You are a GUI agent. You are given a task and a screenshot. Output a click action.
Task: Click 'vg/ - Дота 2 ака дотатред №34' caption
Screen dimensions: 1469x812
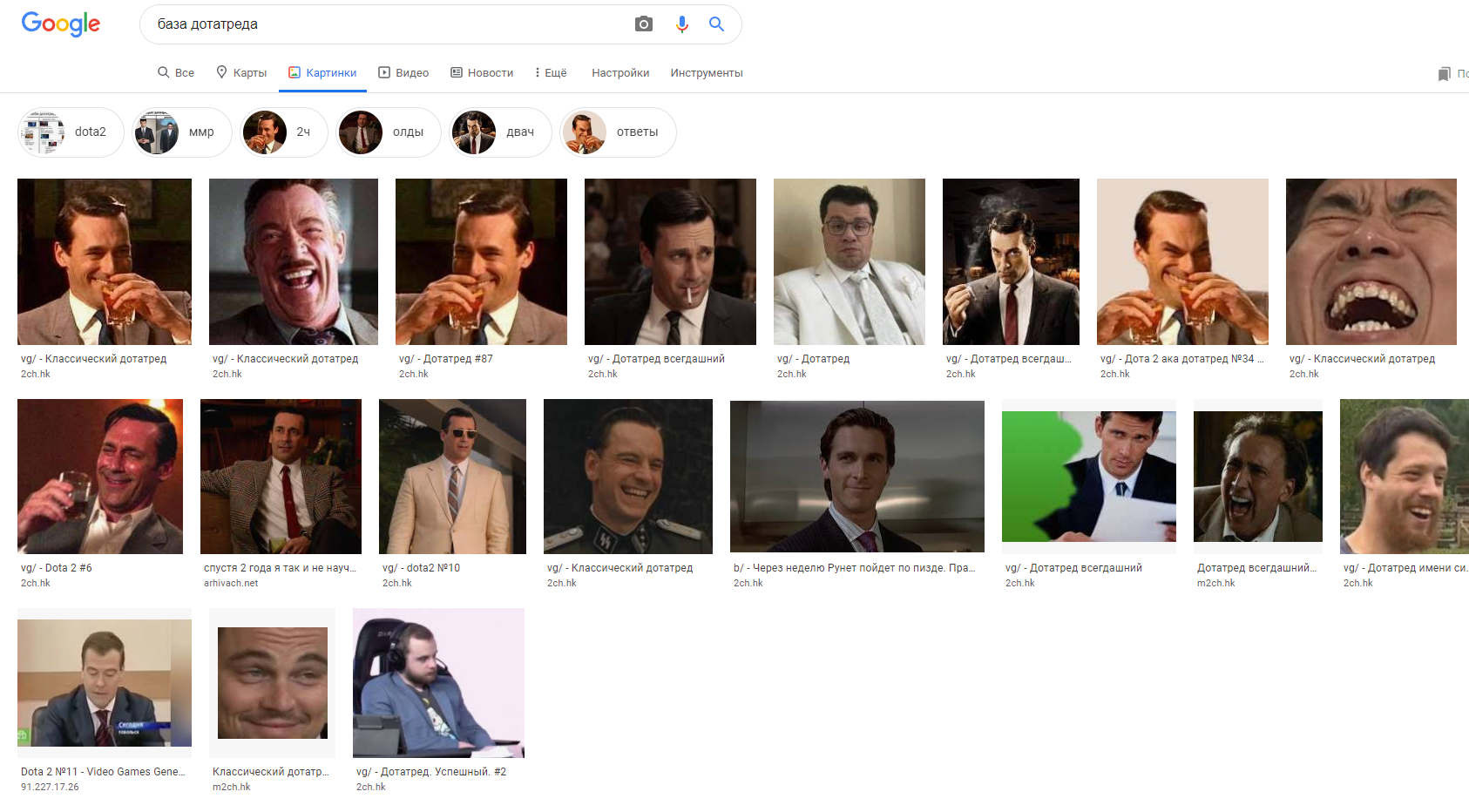1181,359
